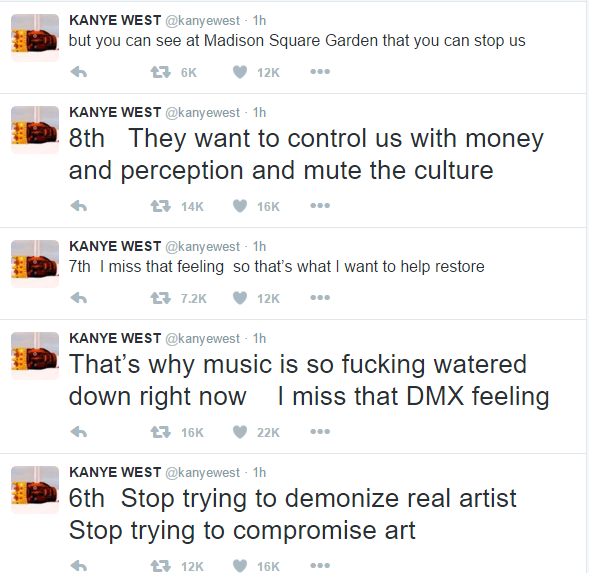Viewport: 589px width, 573px height.
Task: Open KANYE WEST profile name on top tweet
Action: (x=115, y=20)
